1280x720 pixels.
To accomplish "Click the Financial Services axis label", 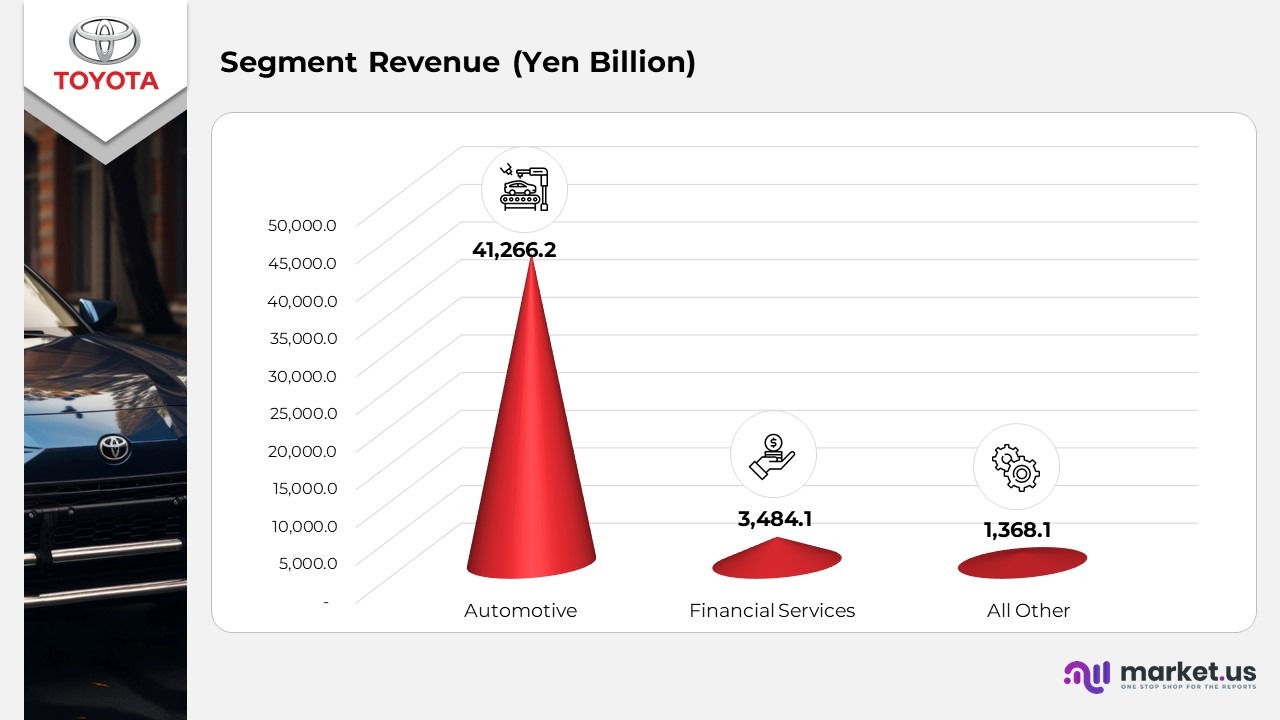I will [x=772, y=610].
